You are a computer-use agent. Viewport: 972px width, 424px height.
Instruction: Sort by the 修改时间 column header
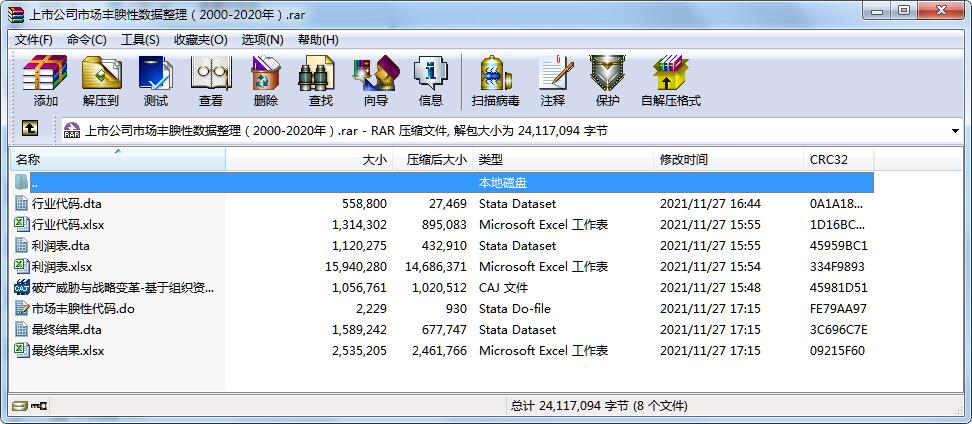[728, 160]
